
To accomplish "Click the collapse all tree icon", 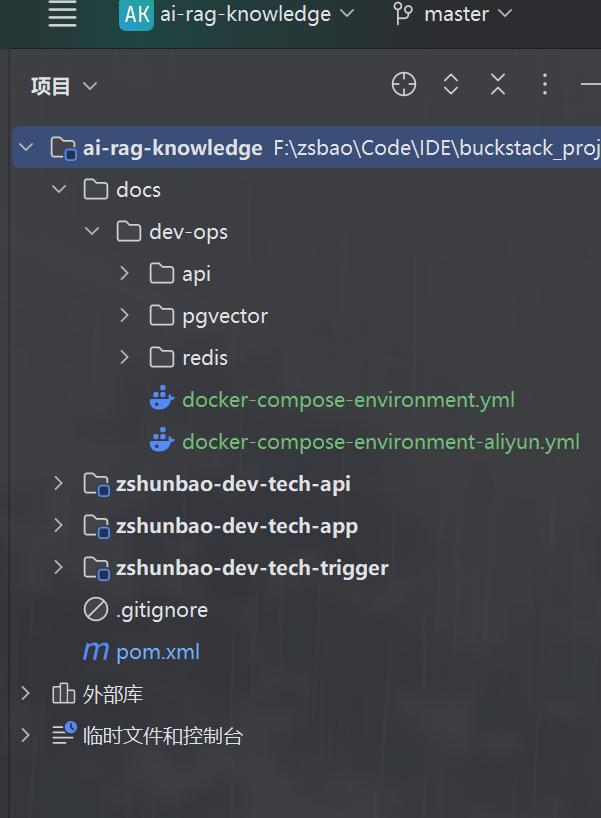I will click(x=498, y=85).
